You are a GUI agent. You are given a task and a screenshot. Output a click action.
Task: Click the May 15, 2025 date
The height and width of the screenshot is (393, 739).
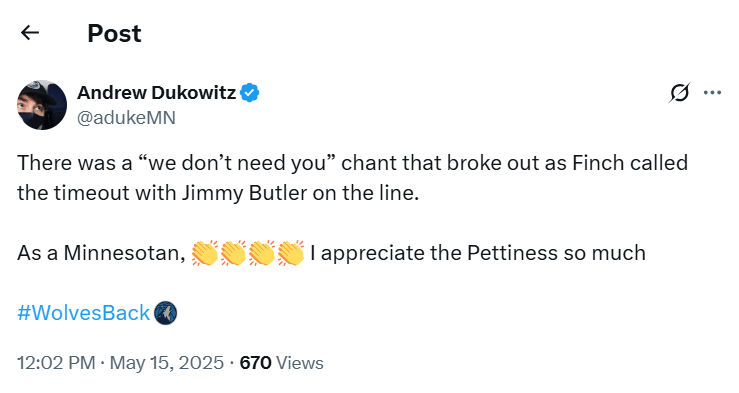coord(167,363)
